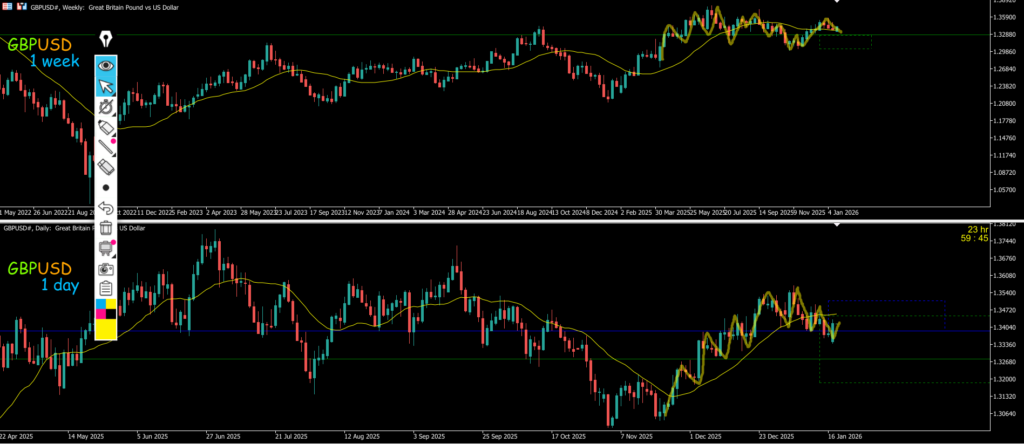Select the straight line drawing tool
The height and width of the screenshot is (444, 1024).
pos(106,149)
